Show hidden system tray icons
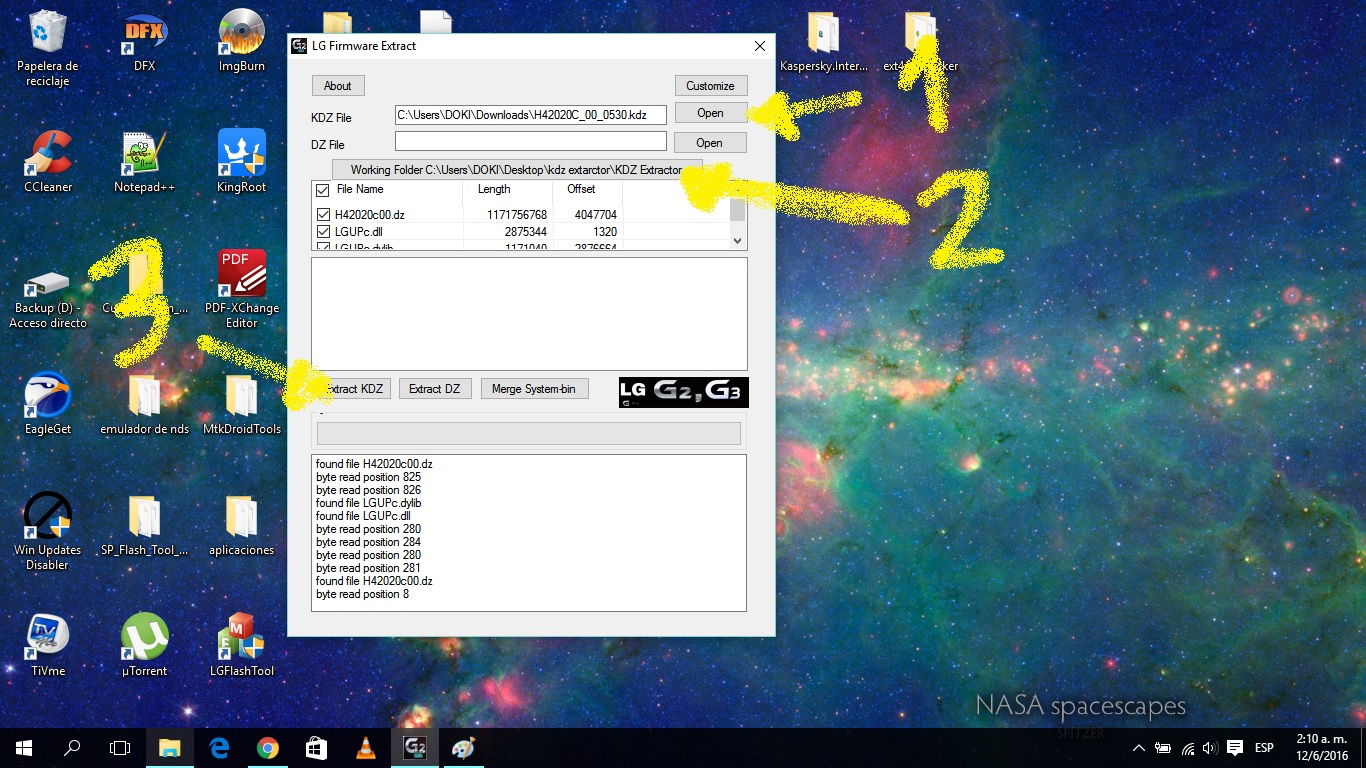The image size is (1366, 768). pyautogui.click(x=1138, y=748)
